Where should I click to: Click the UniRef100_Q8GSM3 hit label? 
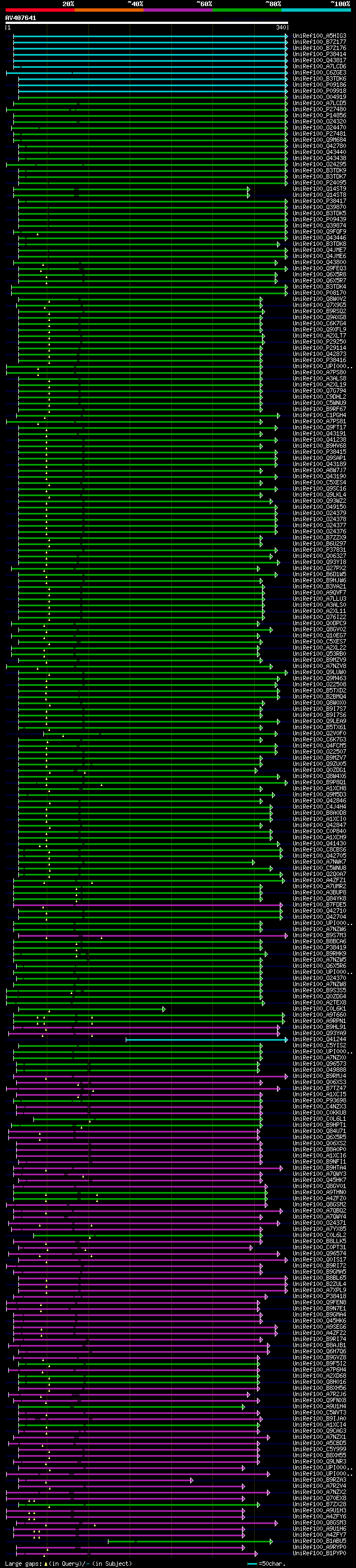click(319, 1523)
